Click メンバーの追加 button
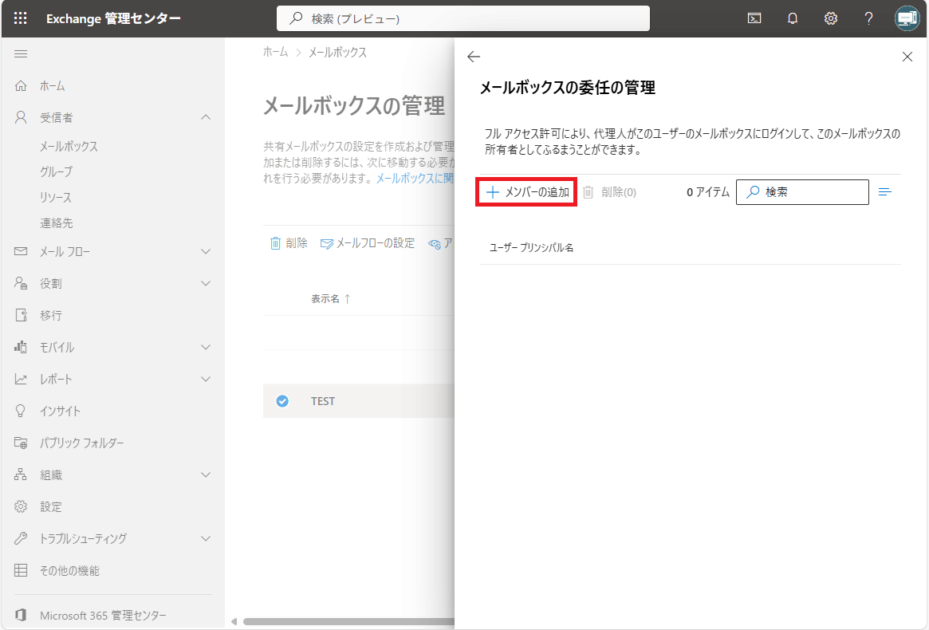 (x=526, y=192)
